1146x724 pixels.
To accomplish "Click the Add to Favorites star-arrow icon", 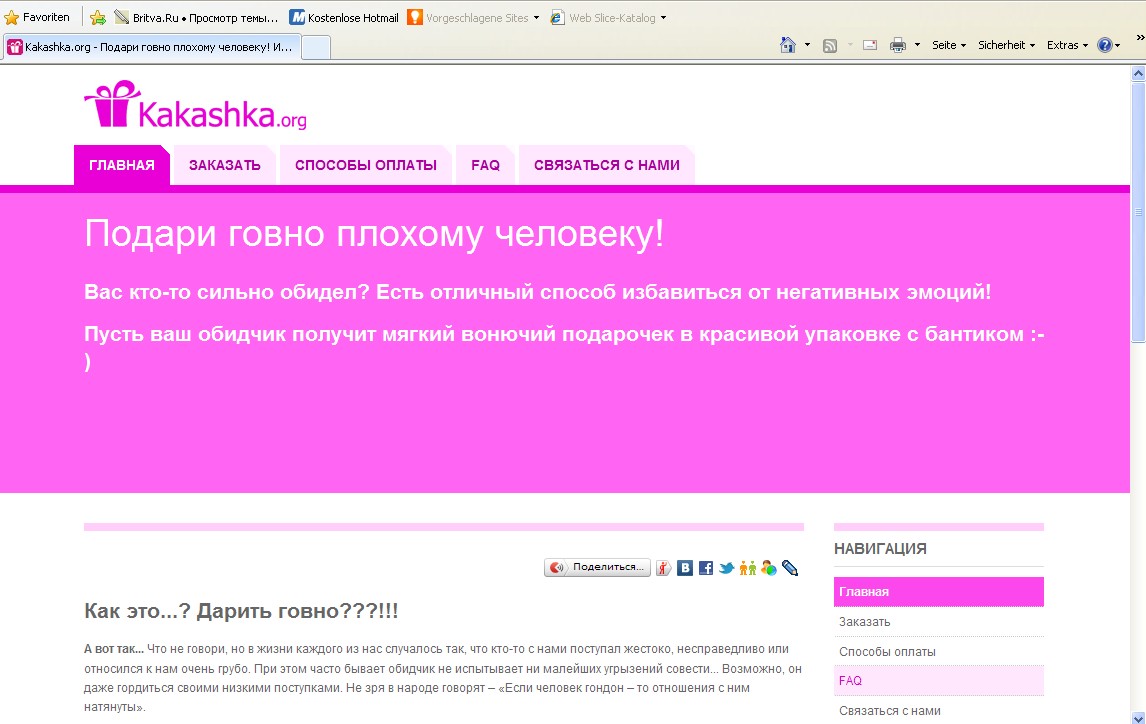I will [98, 18].
